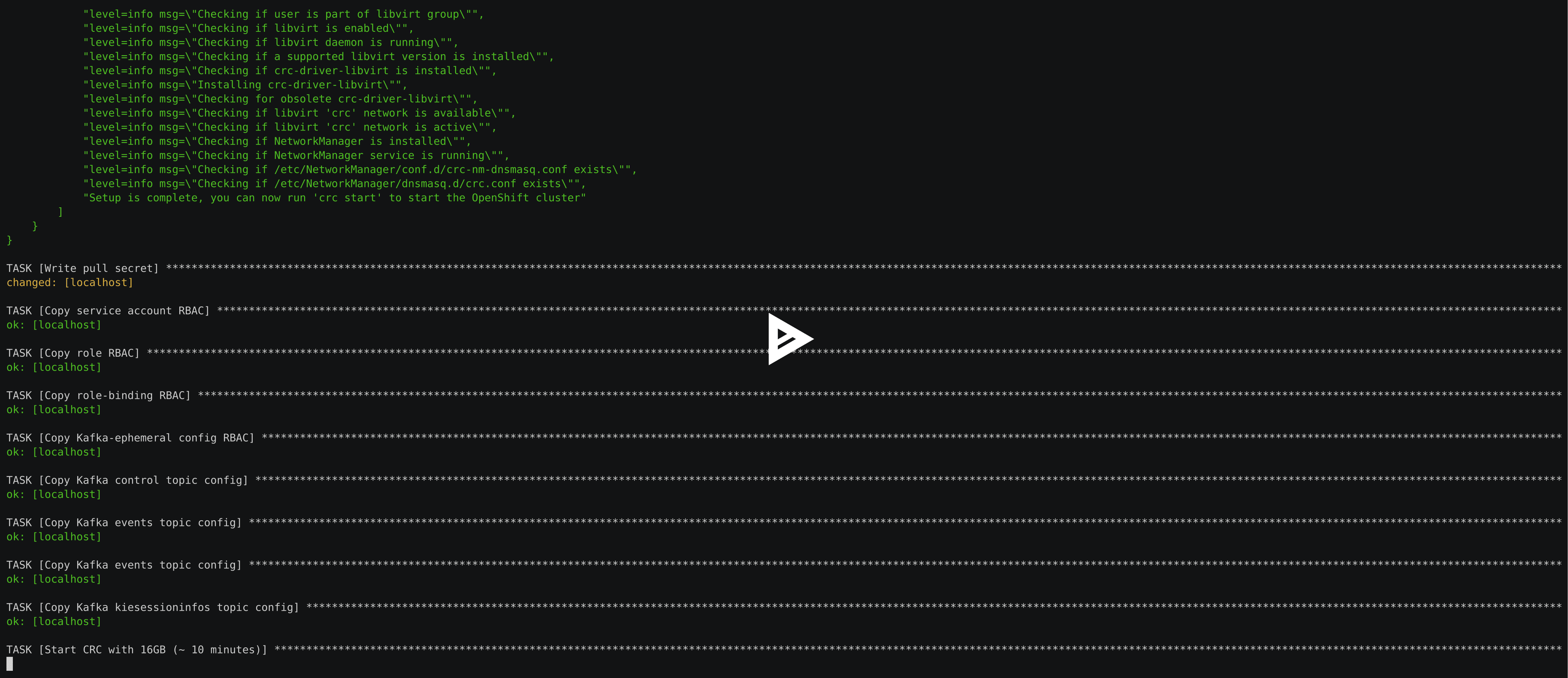Click the 'TASK [Copy Kafka-ephemeral config RBAC]' line
Image resolution: width=1568 pixels, height=678 pixels.
click(784, 438)
